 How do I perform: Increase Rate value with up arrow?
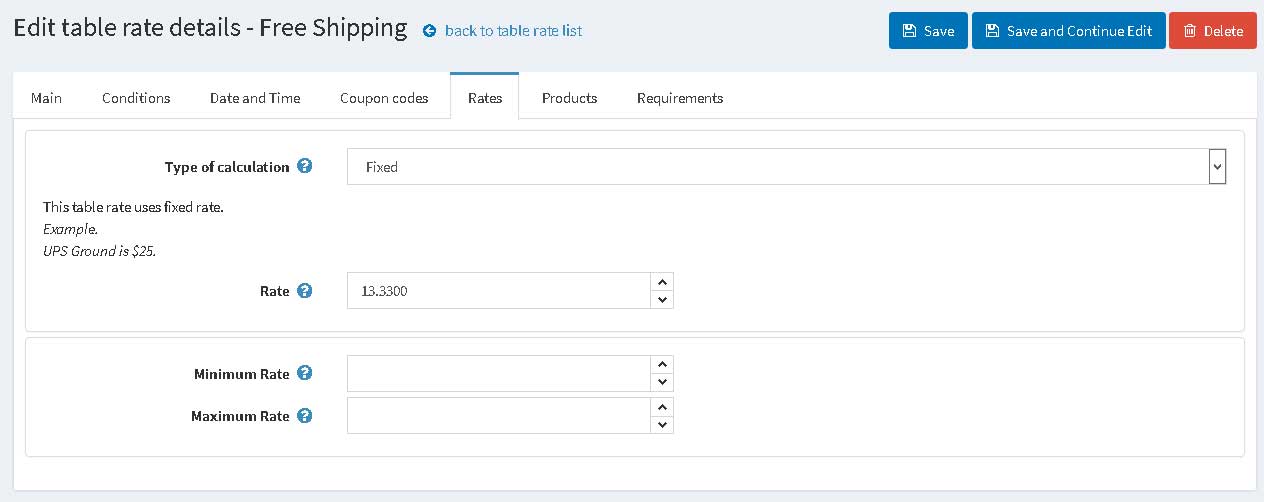click(x=662, y=282)
